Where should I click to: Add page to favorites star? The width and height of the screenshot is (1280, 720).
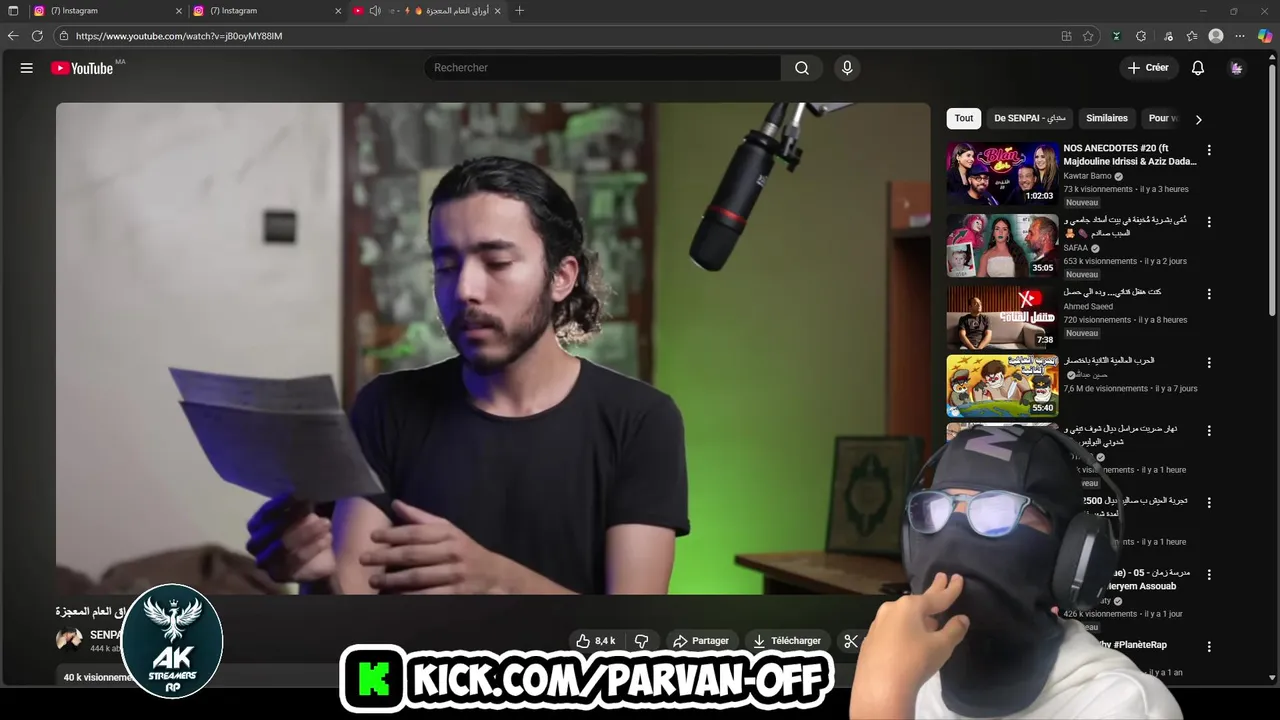(1088, 36)
